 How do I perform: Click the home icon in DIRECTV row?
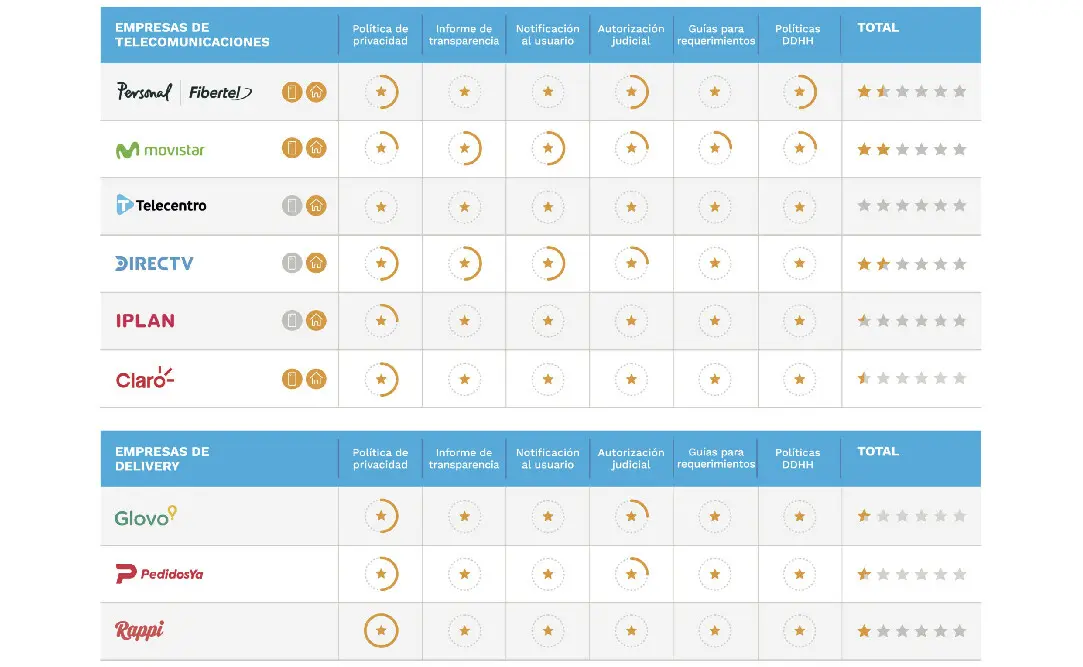tap(316, 263)
